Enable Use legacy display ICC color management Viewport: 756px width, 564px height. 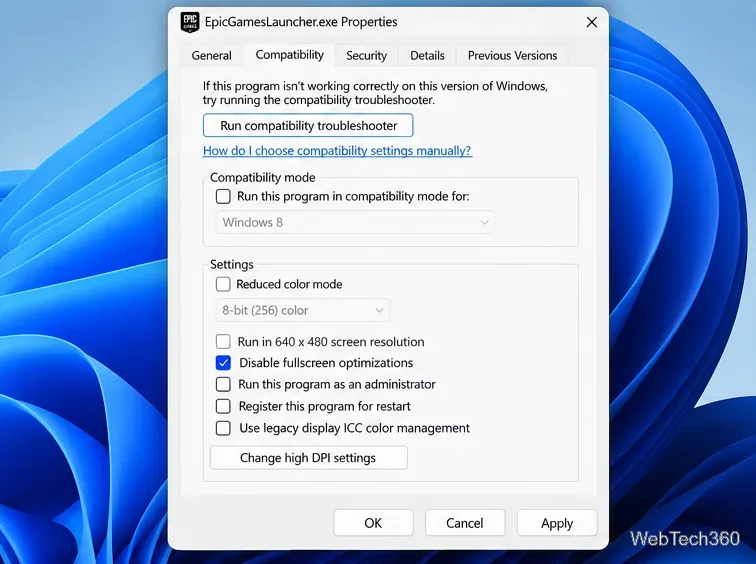pyautogui.click(x=223, y=428)
